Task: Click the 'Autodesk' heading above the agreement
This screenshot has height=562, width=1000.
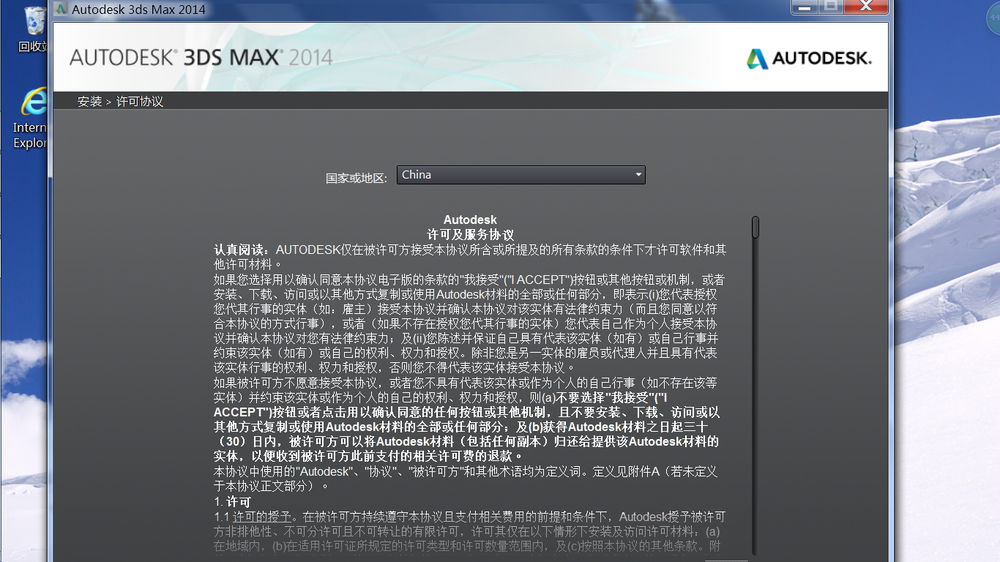Action: [470, 219]
